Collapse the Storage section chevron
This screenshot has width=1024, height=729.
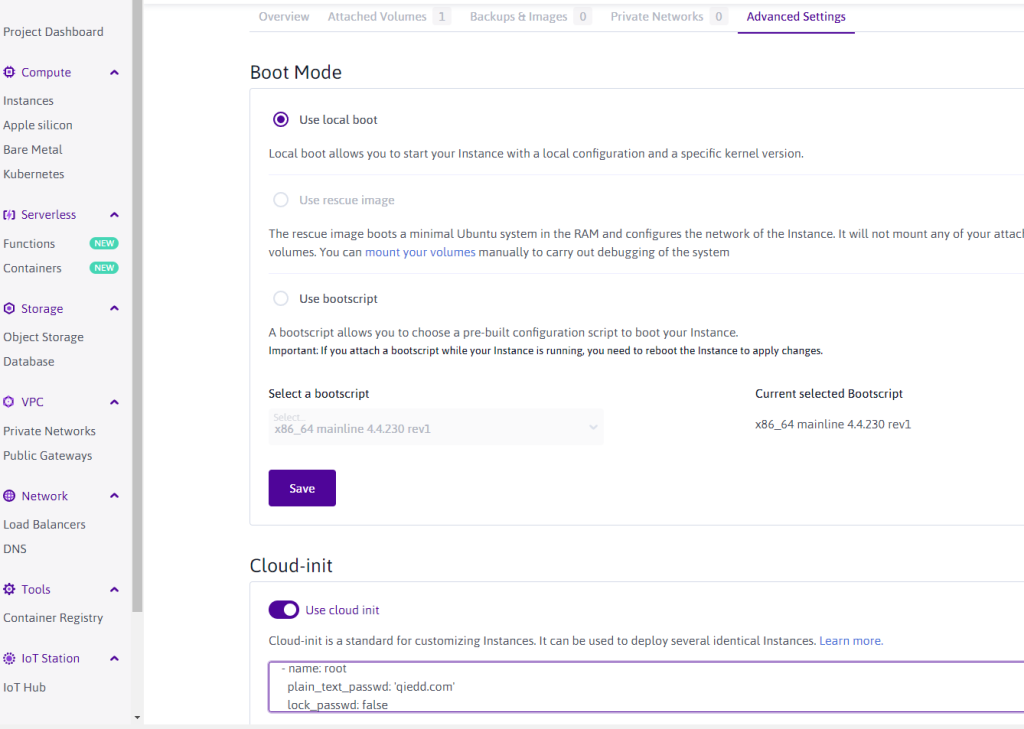[x=113, y=308]
